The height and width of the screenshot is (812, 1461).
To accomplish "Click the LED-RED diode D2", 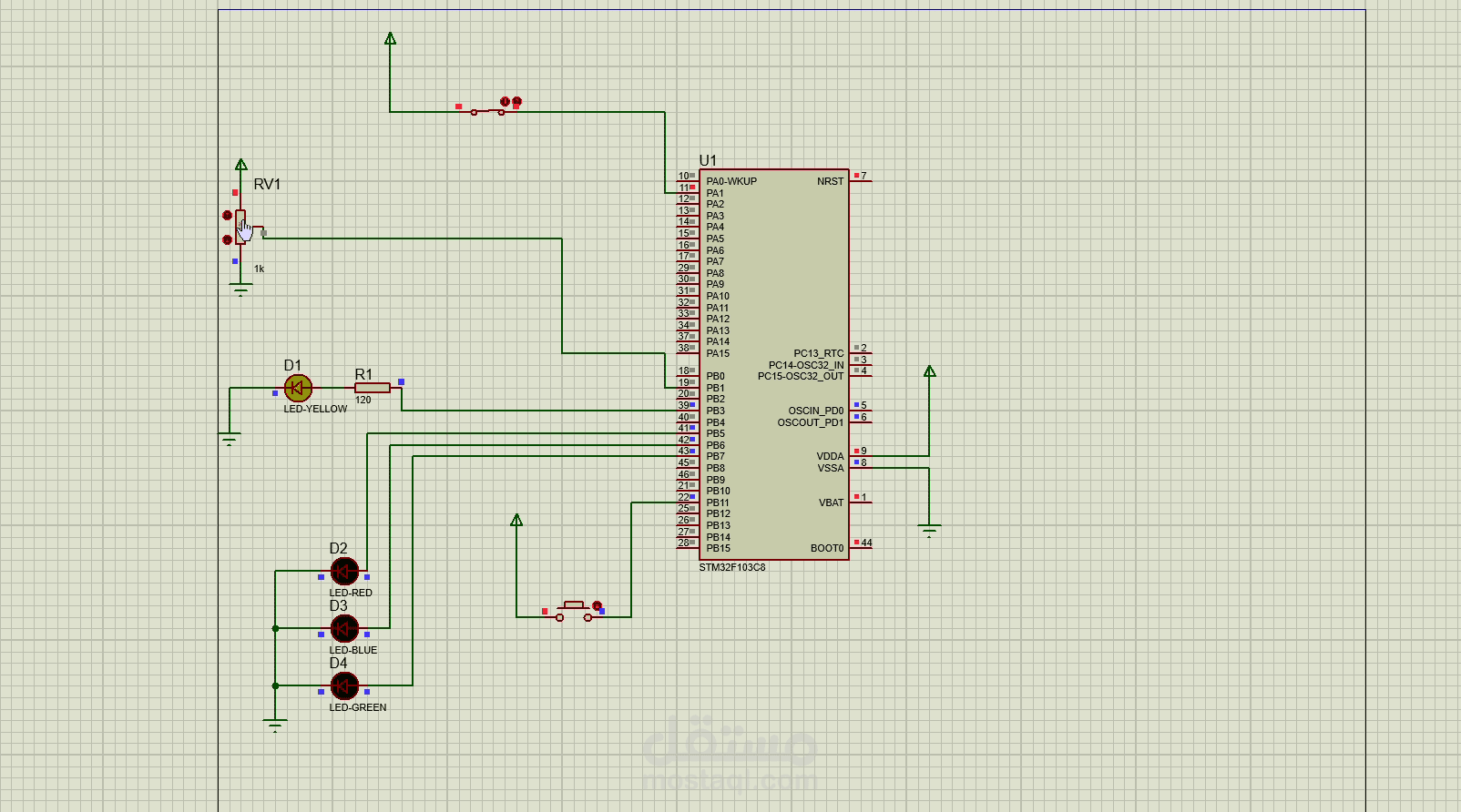I will click(344, 572).
